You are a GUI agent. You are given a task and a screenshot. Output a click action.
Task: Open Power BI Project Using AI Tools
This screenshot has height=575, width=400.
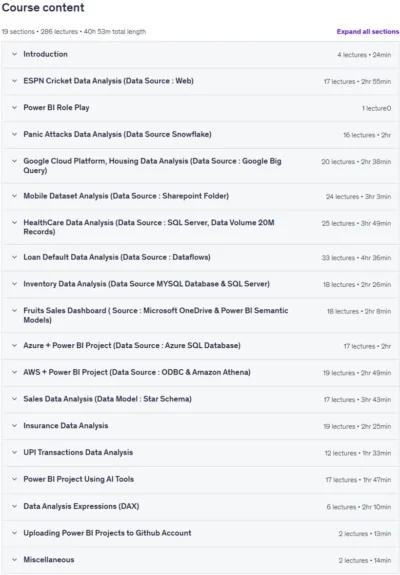point(78,479)
